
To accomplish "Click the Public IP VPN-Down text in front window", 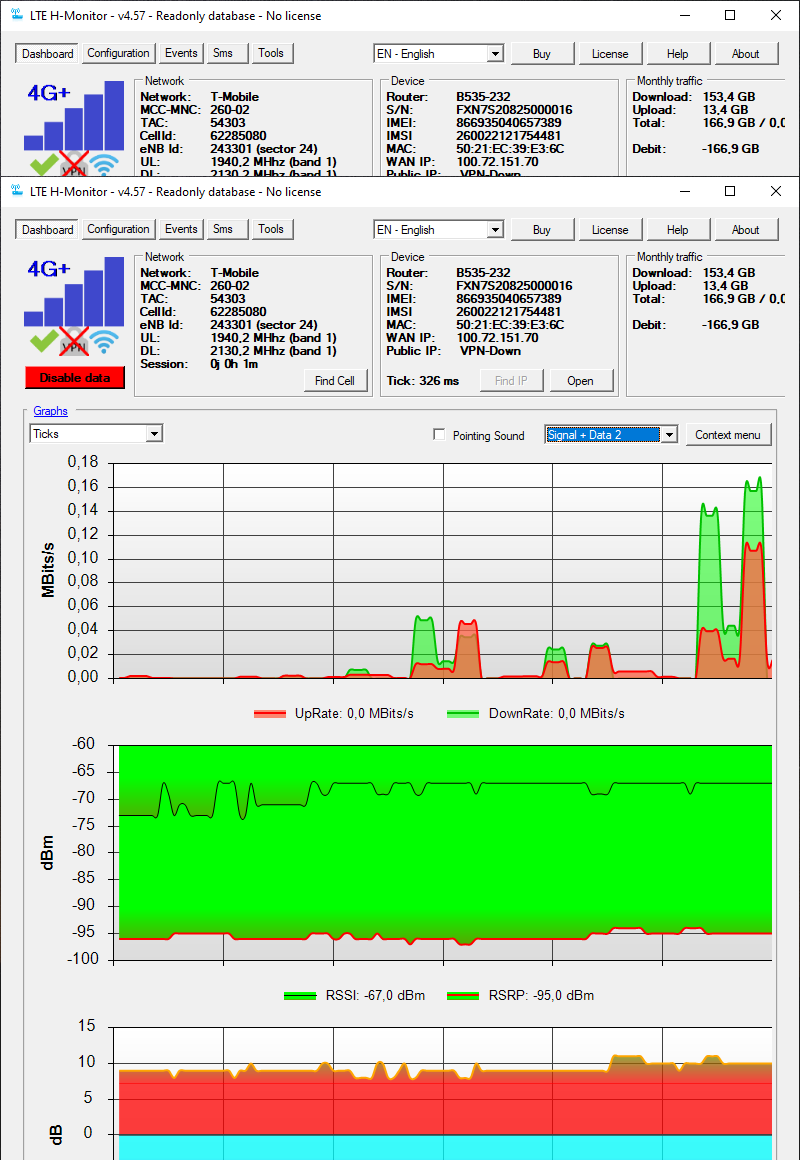I will pos(490,351).
